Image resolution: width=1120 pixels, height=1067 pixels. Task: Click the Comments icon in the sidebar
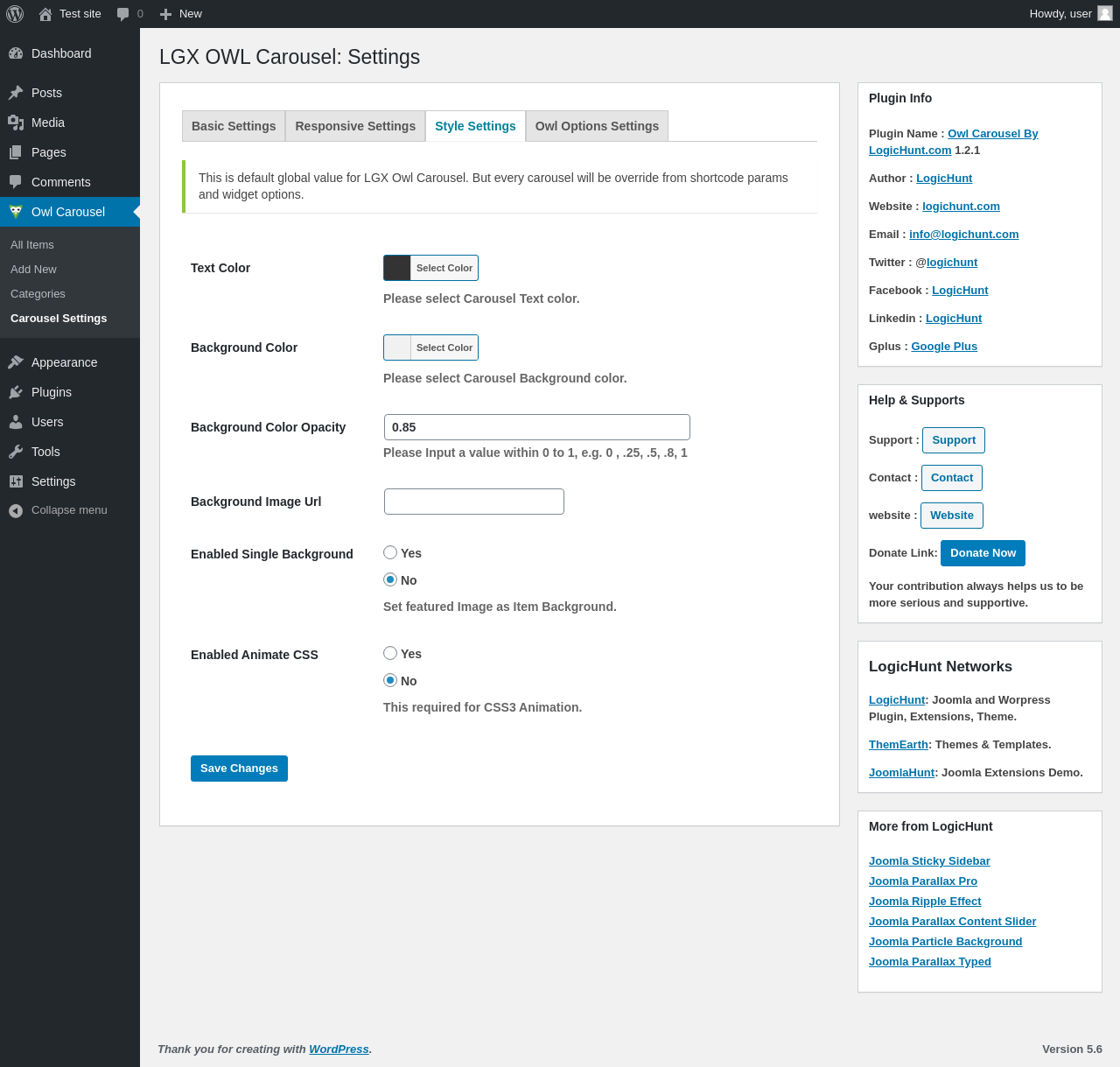pos(16,182)
